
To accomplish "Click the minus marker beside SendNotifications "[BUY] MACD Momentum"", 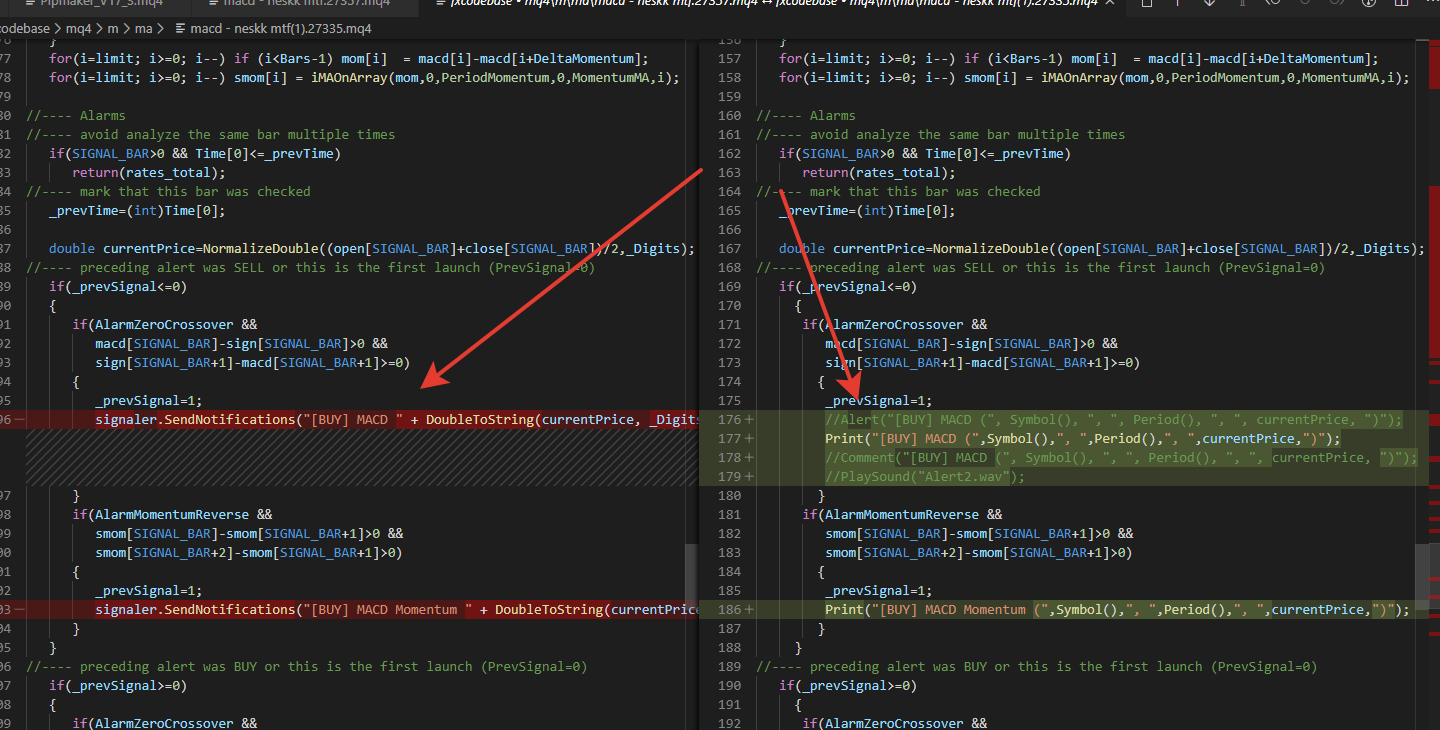I will pos(20,610).
